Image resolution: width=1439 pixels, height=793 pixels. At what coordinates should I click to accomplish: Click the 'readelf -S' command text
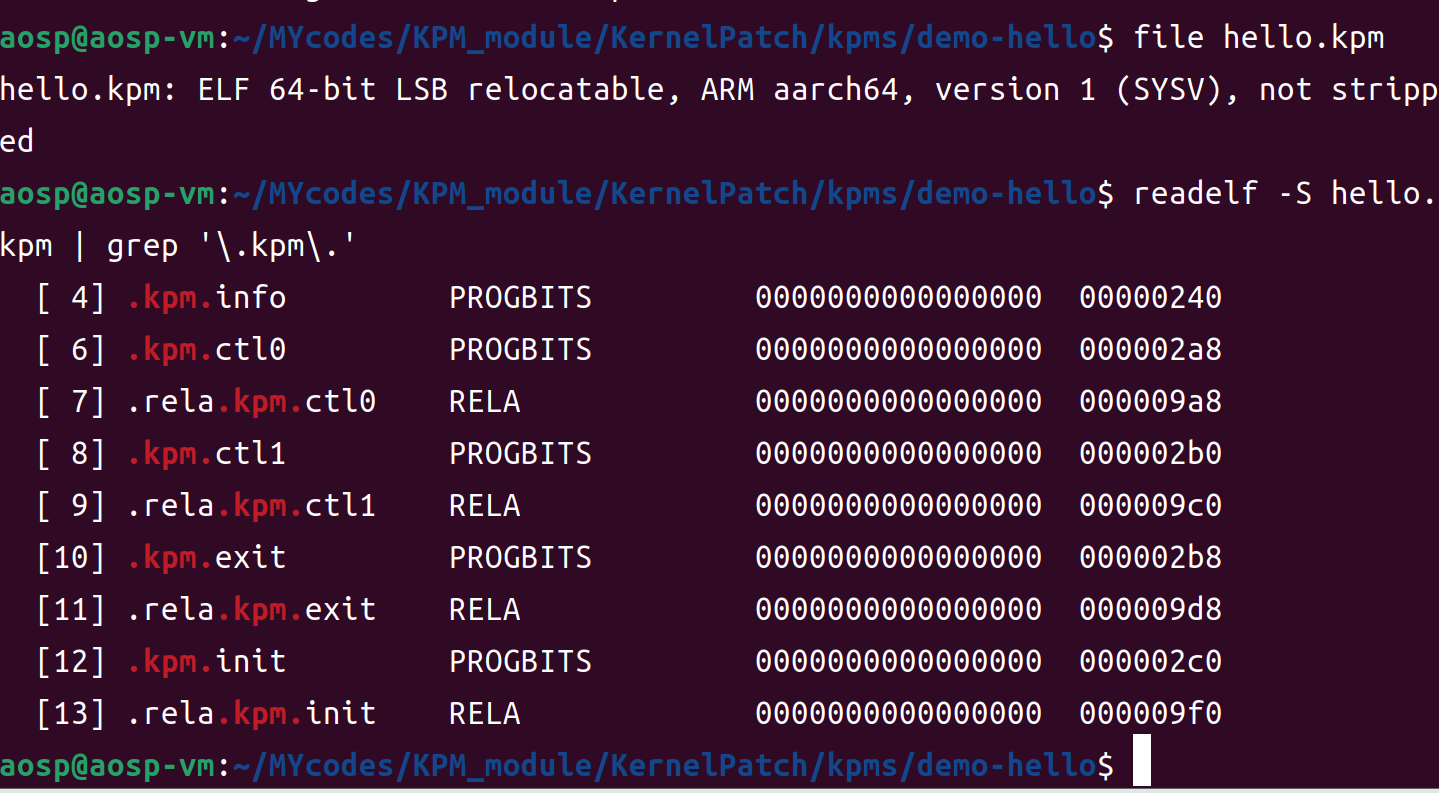pyautogui.click(x=1223, y=193)
